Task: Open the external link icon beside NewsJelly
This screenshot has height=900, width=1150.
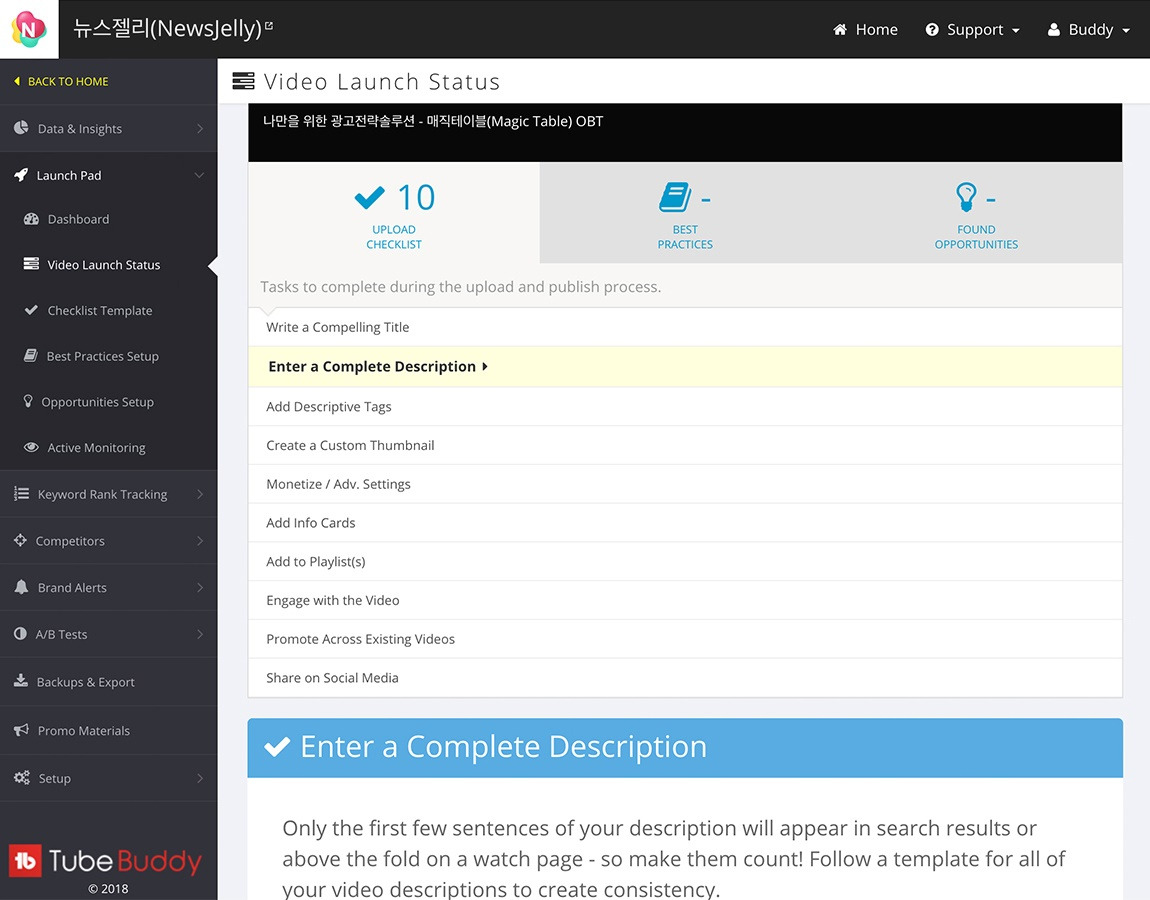Action: (269, 26)
